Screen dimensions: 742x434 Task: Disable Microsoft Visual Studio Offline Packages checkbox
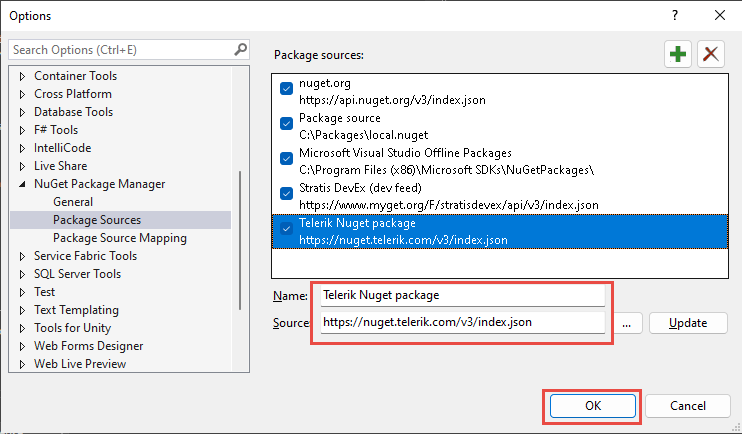[286, 159]
